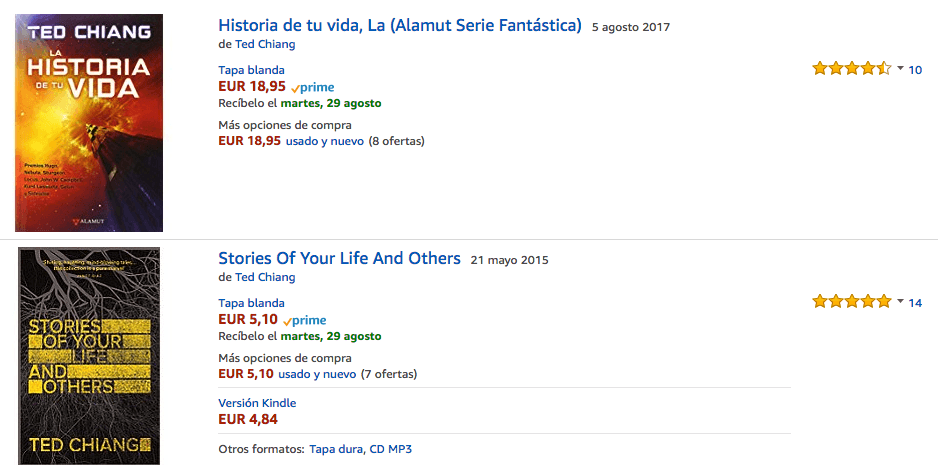938x470 pixels.
Task: Select Tapa blanda format for Historia de tu vida
Action: 251,70
